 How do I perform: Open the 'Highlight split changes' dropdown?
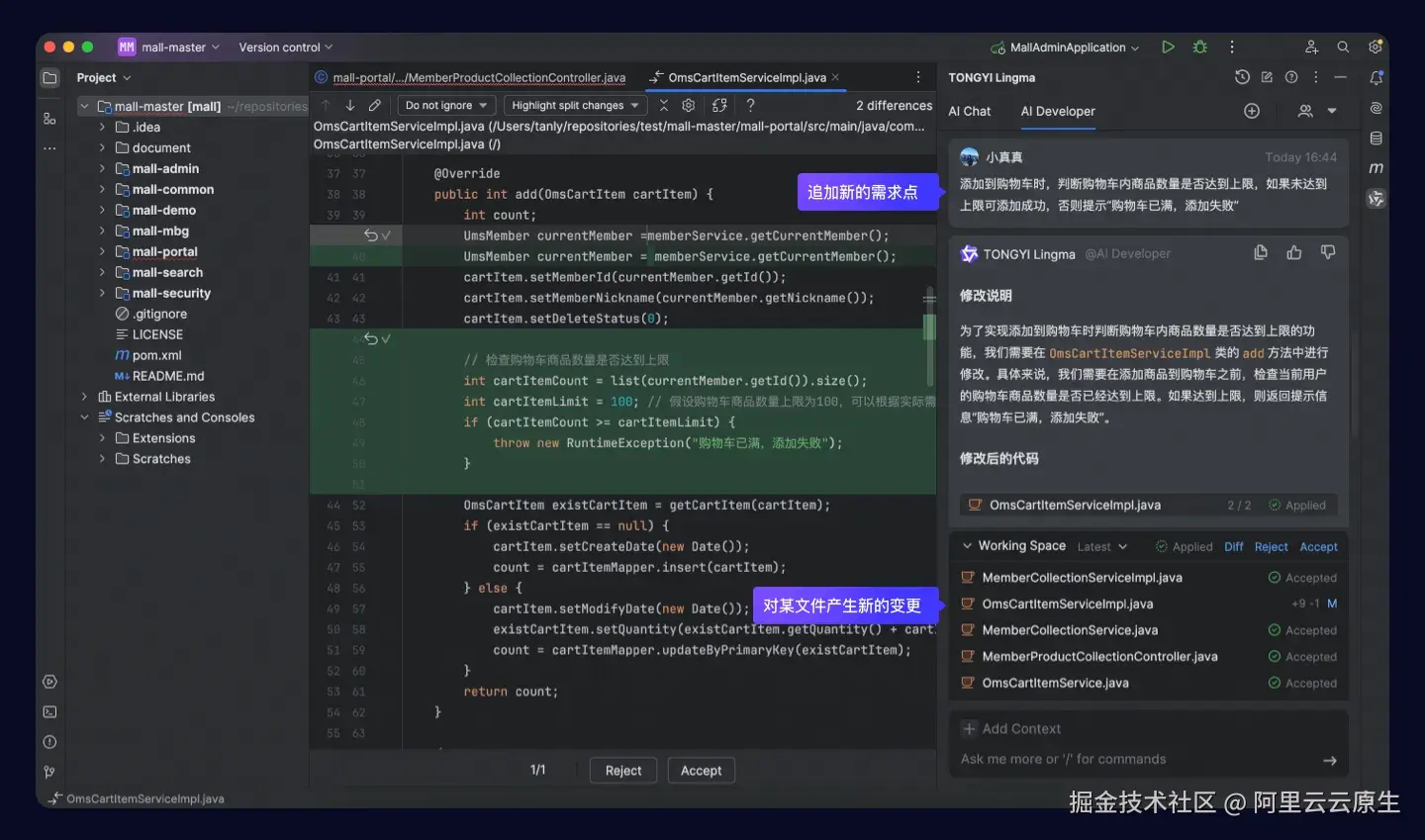(575, 105)
